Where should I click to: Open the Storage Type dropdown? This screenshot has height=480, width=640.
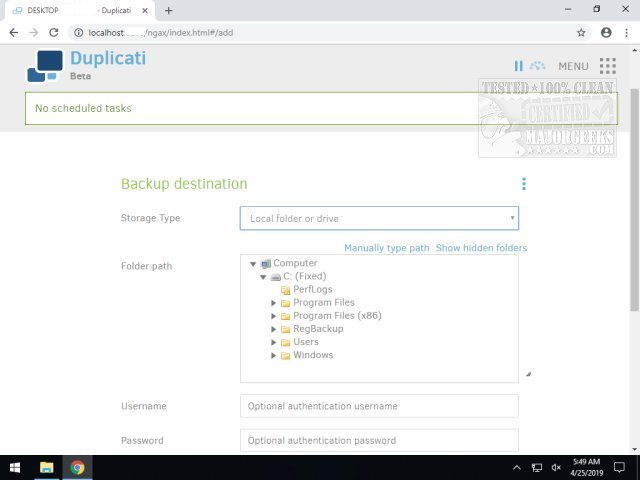click(379, 218)
